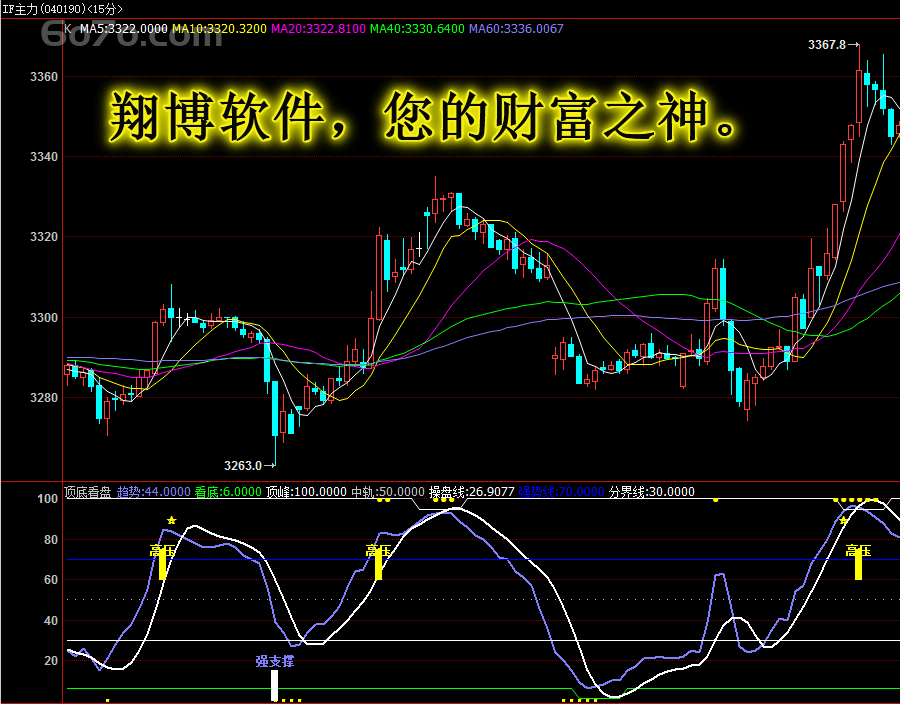Select the MA60:3336.0067 blue label
900x704 pixels.
click(516, 29)
